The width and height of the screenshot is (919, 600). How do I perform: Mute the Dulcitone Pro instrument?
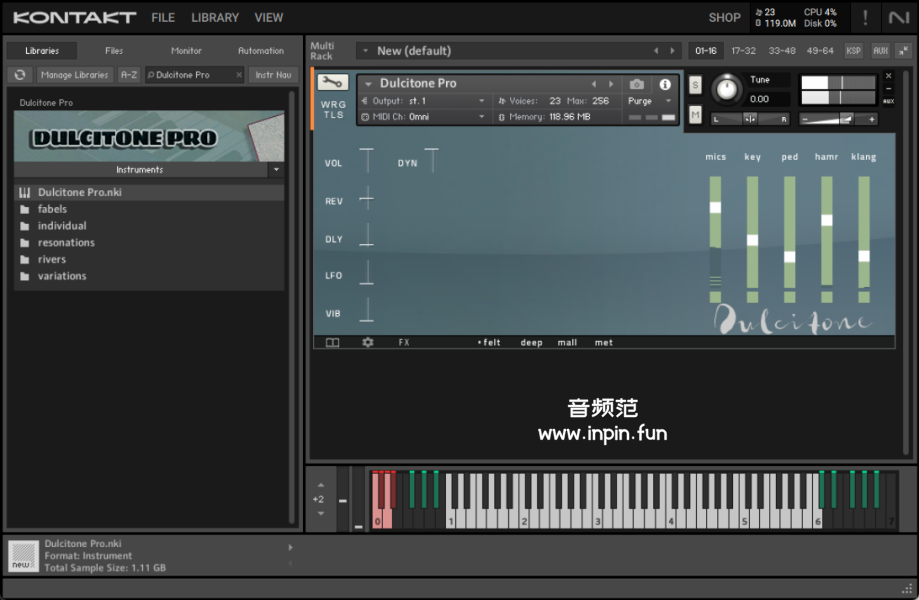(x=695, y=115)
